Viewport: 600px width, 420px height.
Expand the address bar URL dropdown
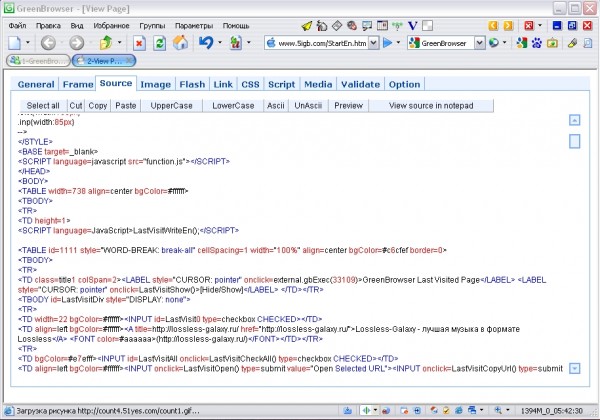click(x=374, y=43)
